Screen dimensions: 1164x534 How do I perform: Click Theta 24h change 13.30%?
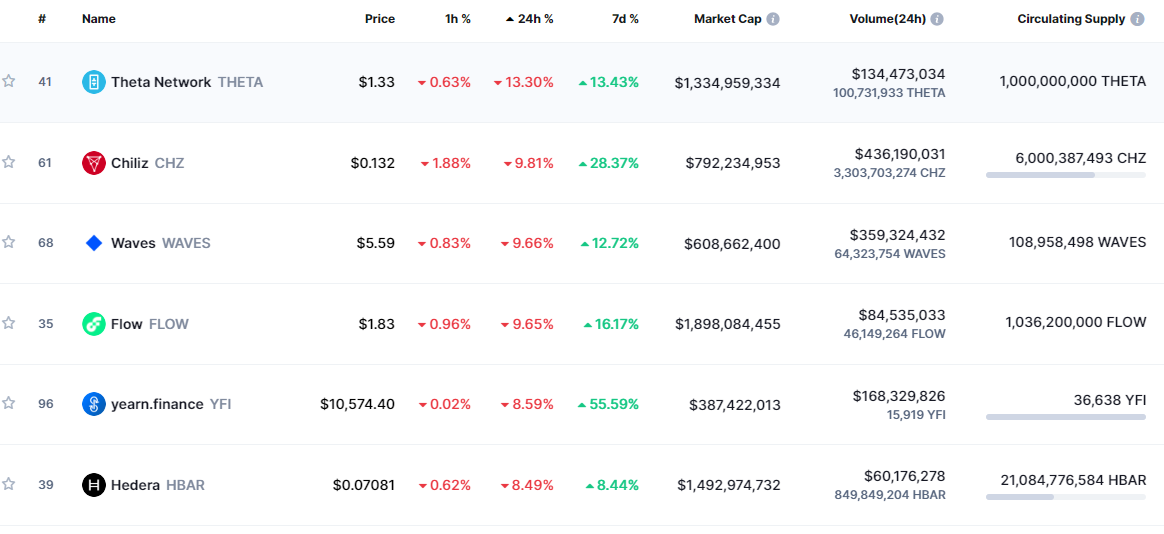(x=523, y=82)
